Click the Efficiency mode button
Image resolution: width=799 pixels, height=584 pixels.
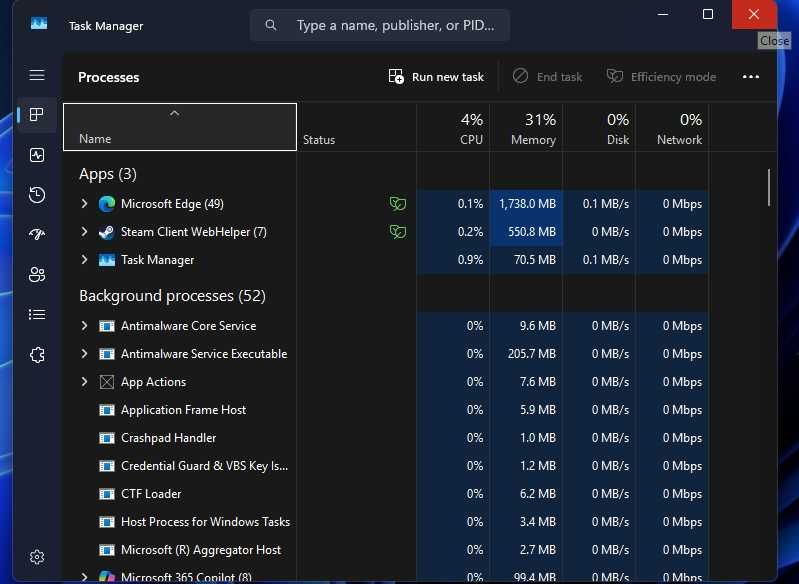661,77
